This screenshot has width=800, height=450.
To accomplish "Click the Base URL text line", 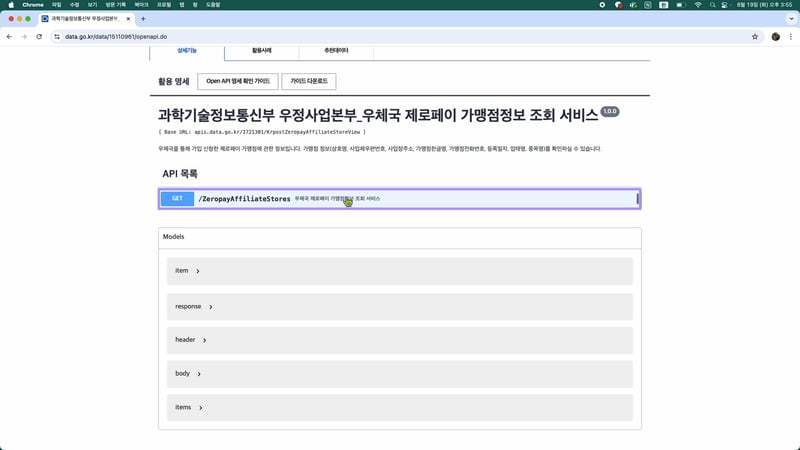I will (x=262, y=132).
